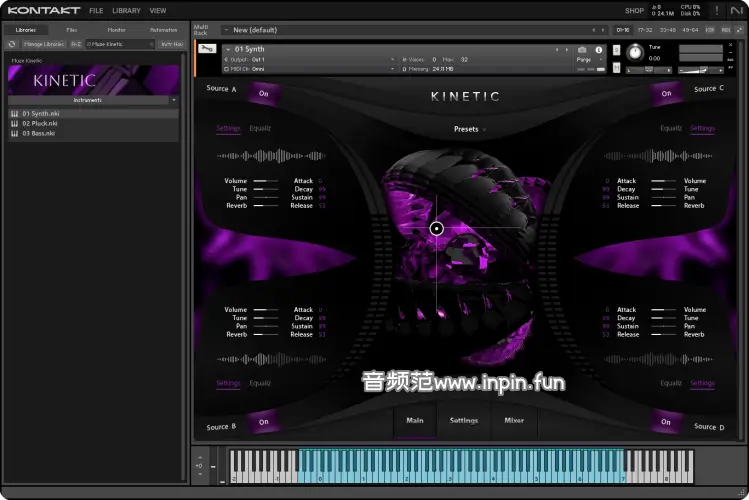
Task: Expand the Instruments dropdown arrow in library
Action: (x=173, y=100)
